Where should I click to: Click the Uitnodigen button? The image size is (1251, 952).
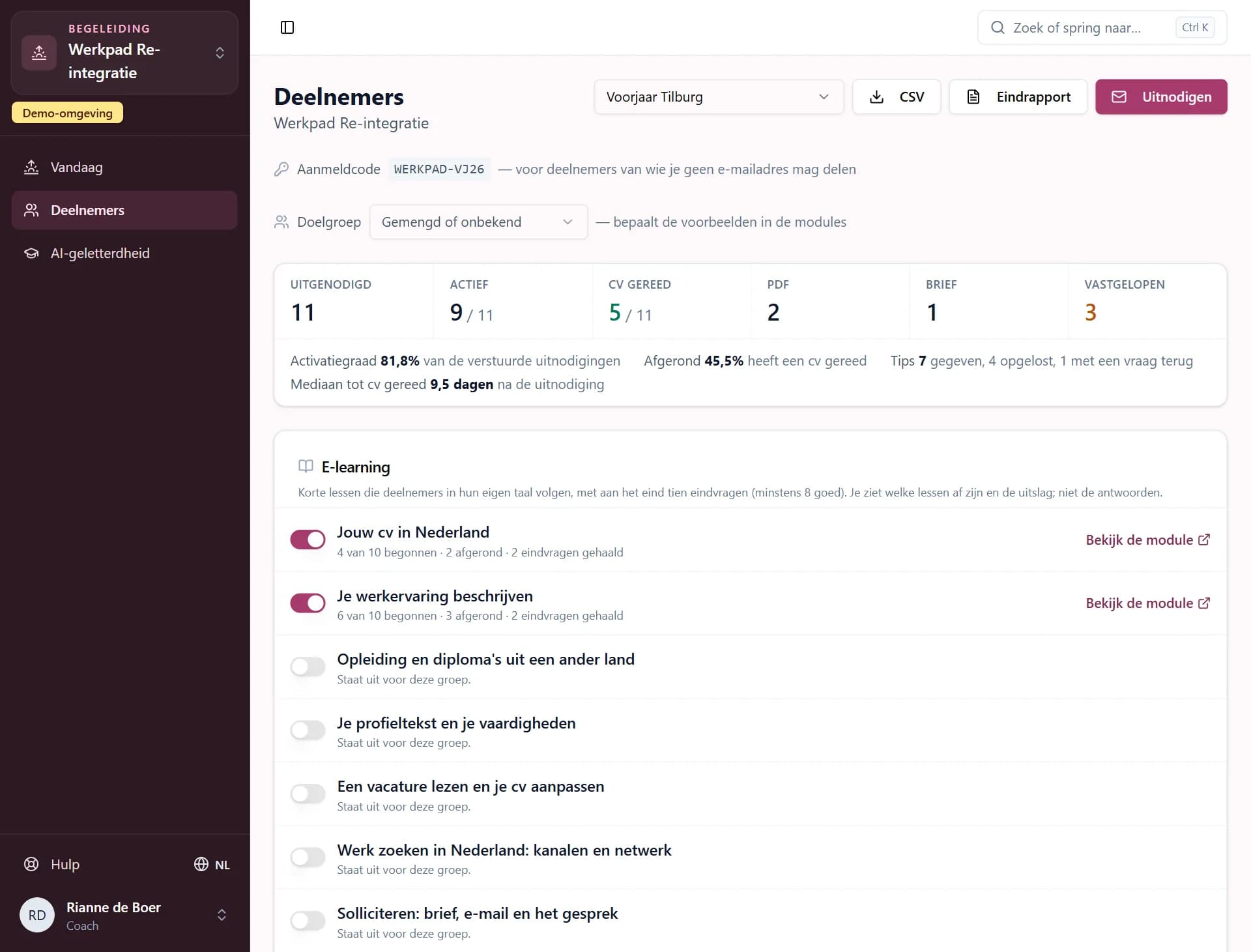coord(1161,97)
